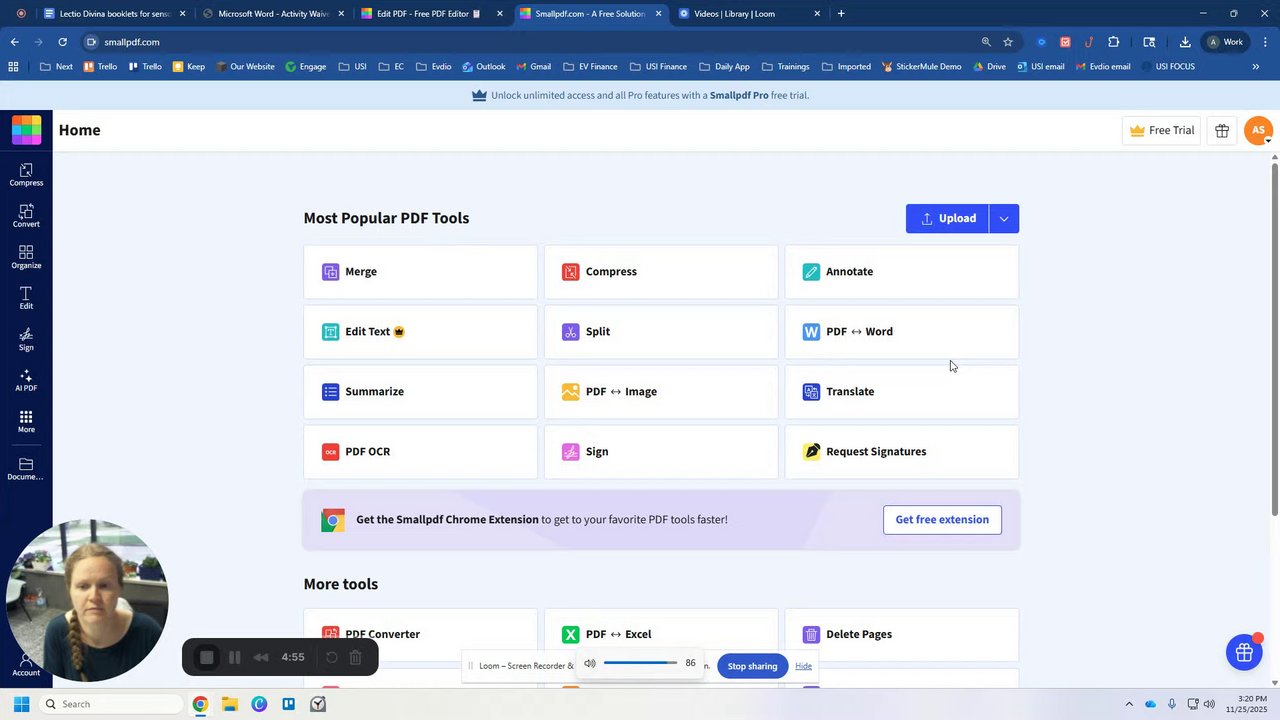The image size is (1280, 720).
Task: Launch AI PDF from the sidebar
Action: pyautogui.click(x=26, y=380)
